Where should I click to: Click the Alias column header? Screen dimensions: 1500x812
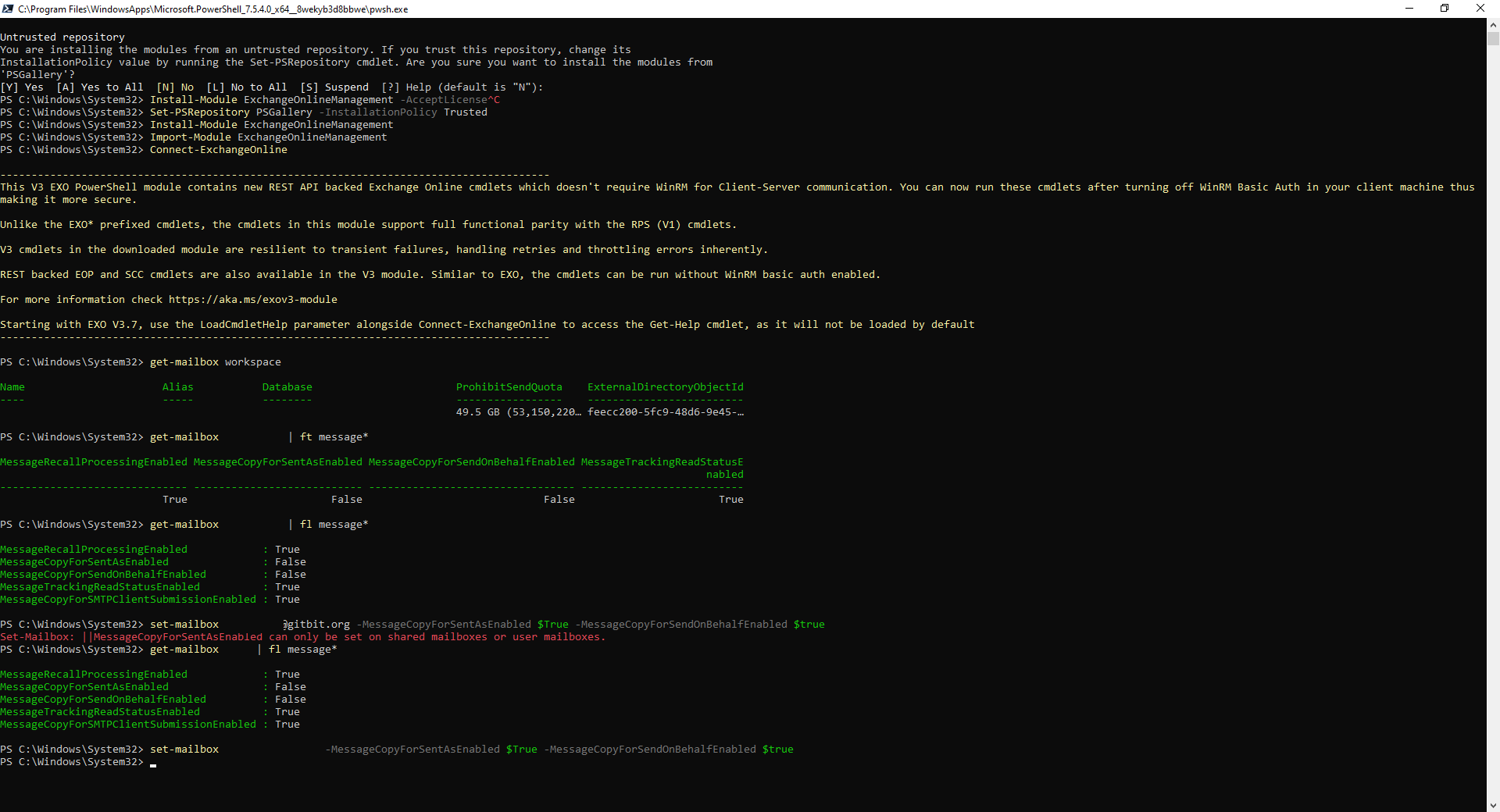click(x=177, y=387)
